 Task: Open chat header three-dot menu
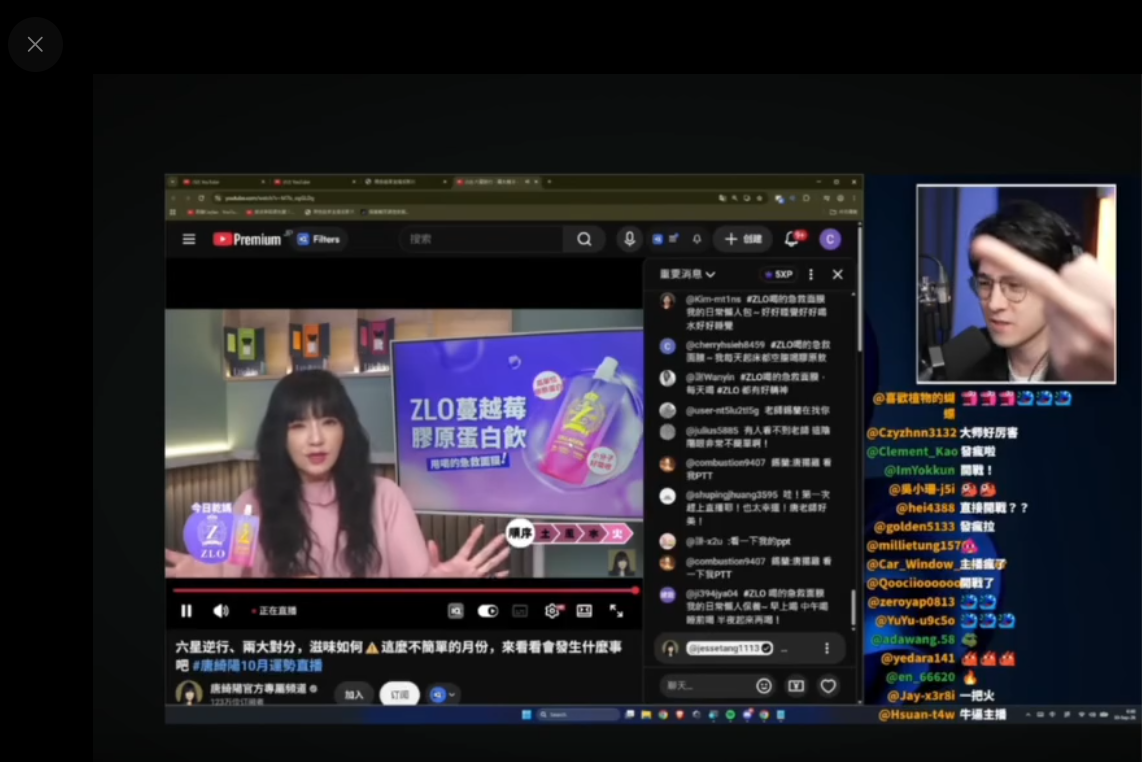coord(811,274)
